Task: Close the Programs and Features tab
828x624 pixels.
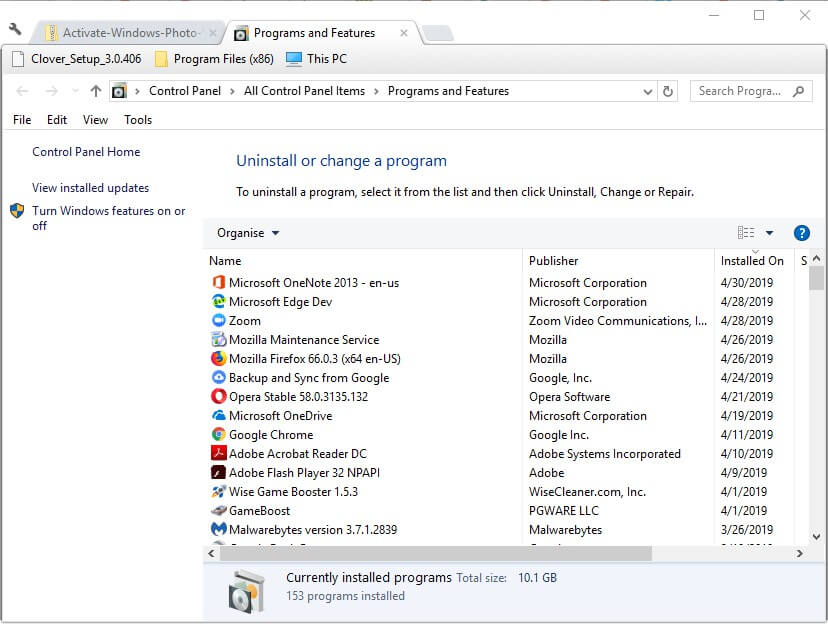Action: click(x=403, y=33)
